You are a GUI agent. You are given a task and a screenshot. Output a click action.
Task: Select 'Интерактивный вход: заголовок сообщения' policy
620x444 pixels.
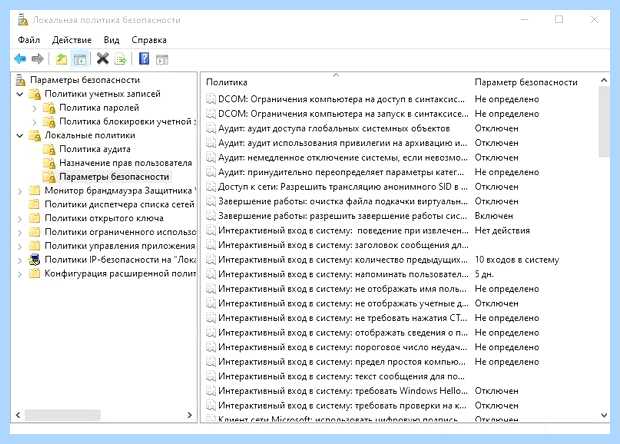342,245
